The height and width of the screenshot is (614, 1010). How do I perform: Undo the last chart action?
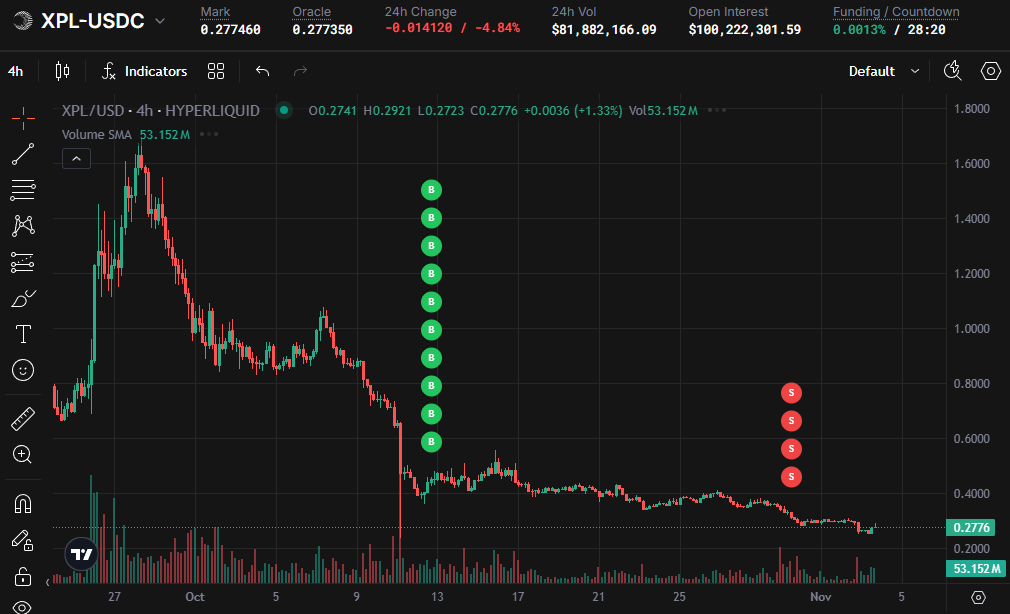[x=262, y=71]
